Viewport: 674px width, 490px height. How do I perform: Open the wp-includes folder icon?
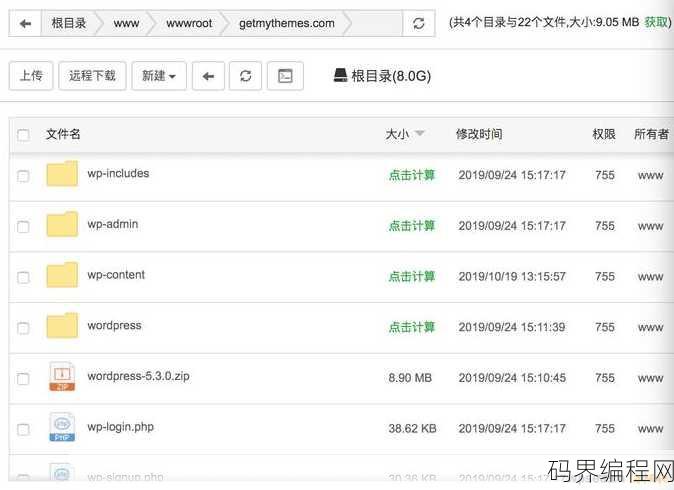coord(62,174)
